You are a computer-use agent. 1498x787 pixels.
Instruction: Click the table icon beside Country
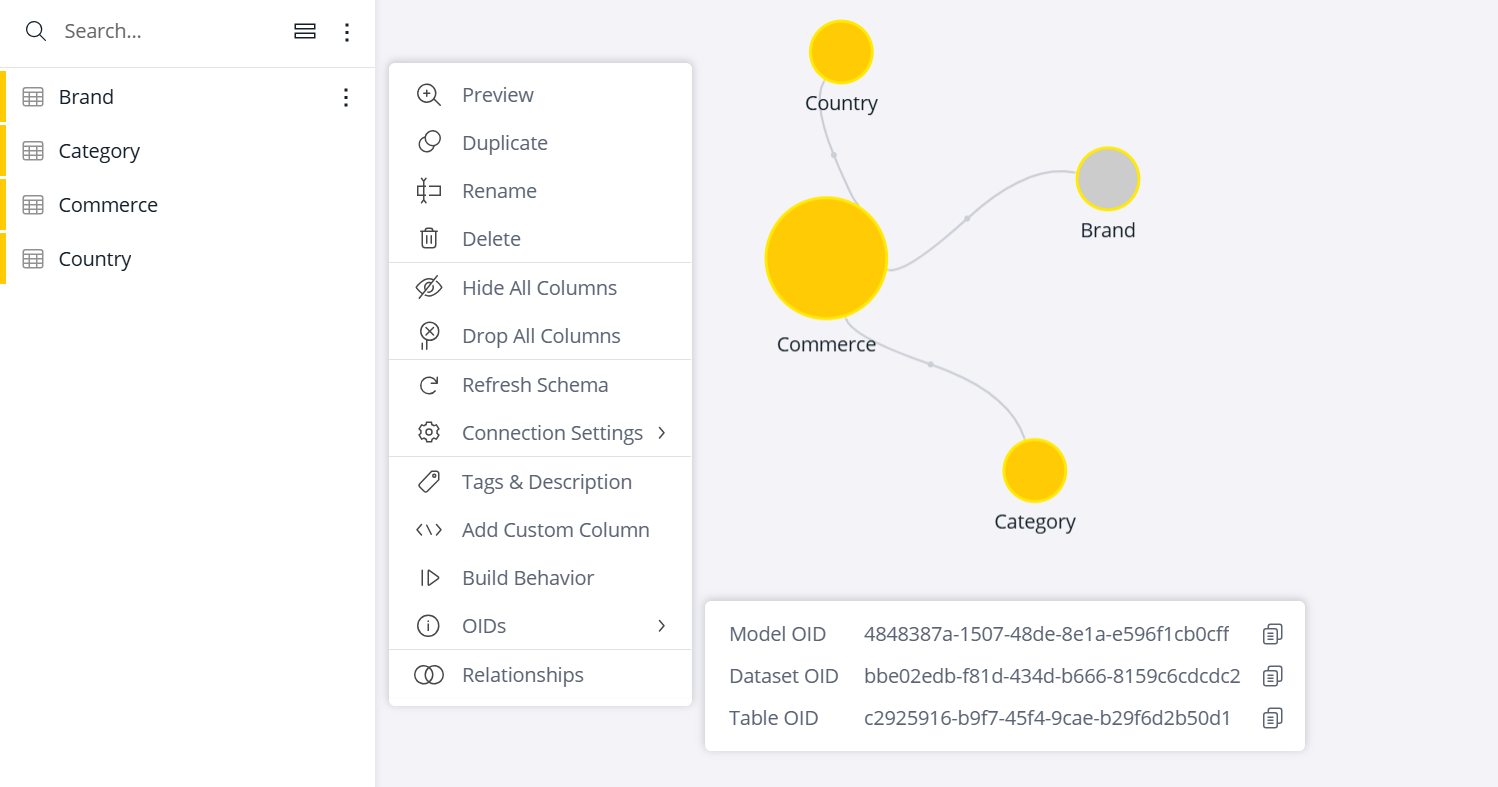coord(33,259)
